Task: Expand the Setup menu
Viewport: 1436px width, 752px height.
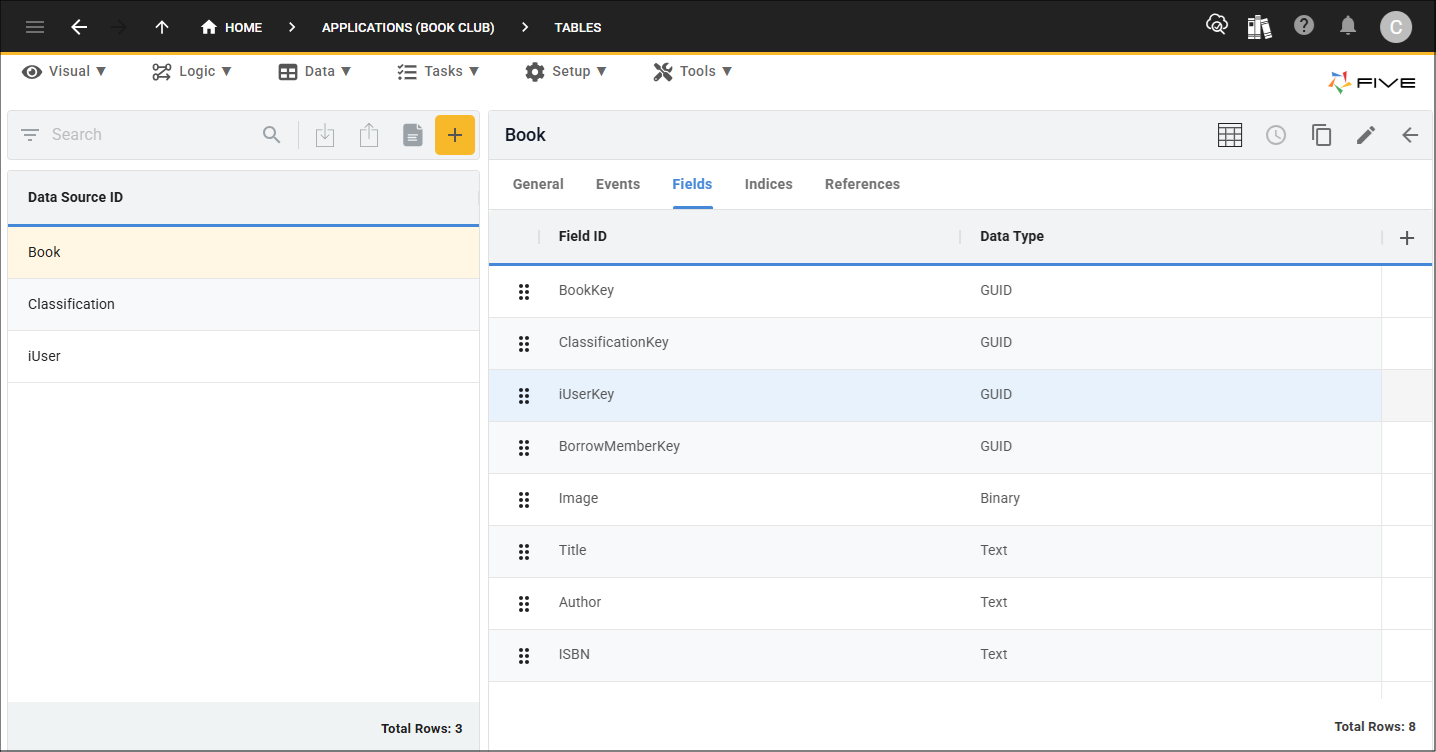Action: pos(566,71)
